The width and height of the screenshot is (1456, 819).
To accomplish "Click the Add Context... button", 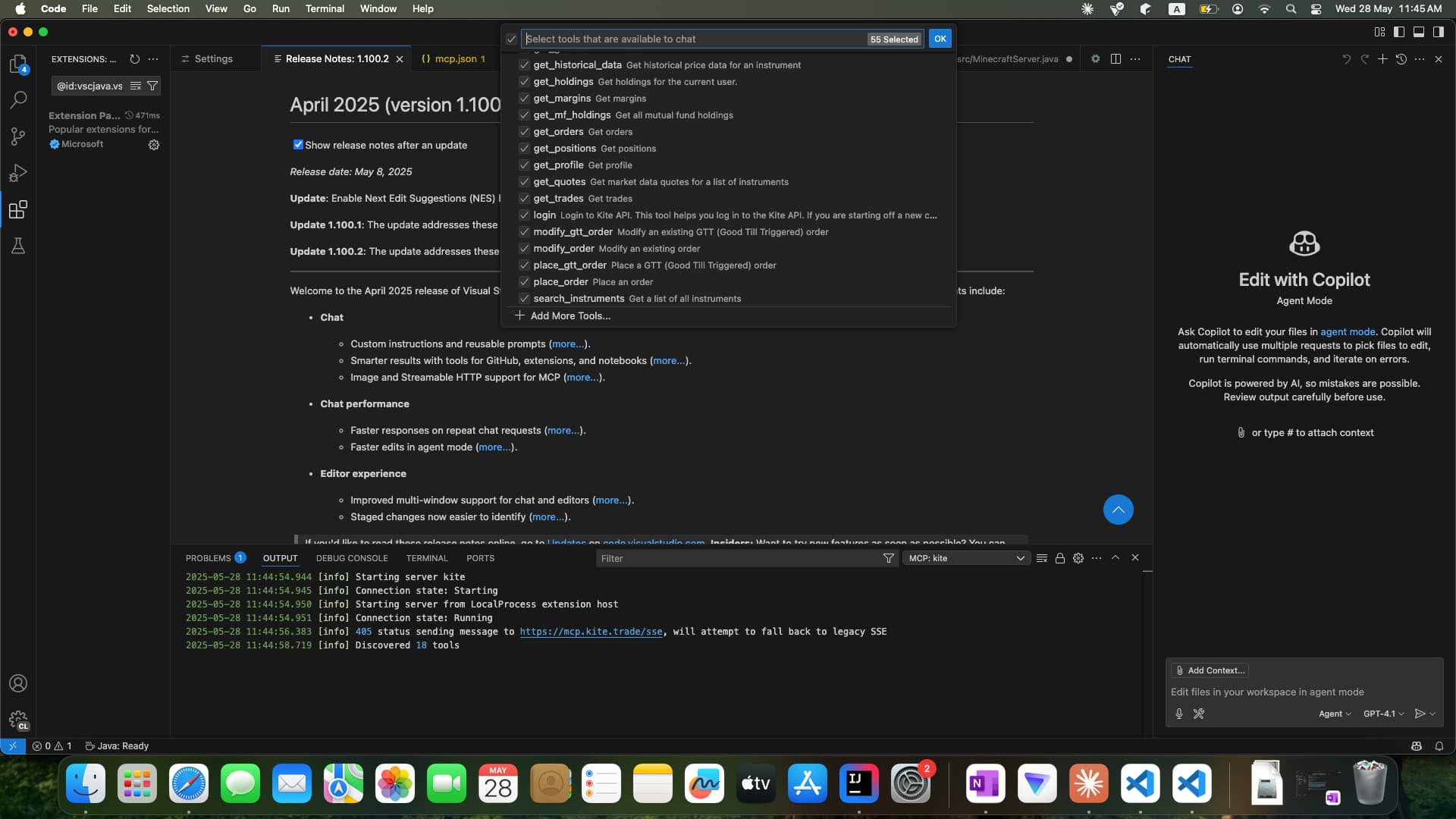I will pyautogui.click(x=1210, y=670).
